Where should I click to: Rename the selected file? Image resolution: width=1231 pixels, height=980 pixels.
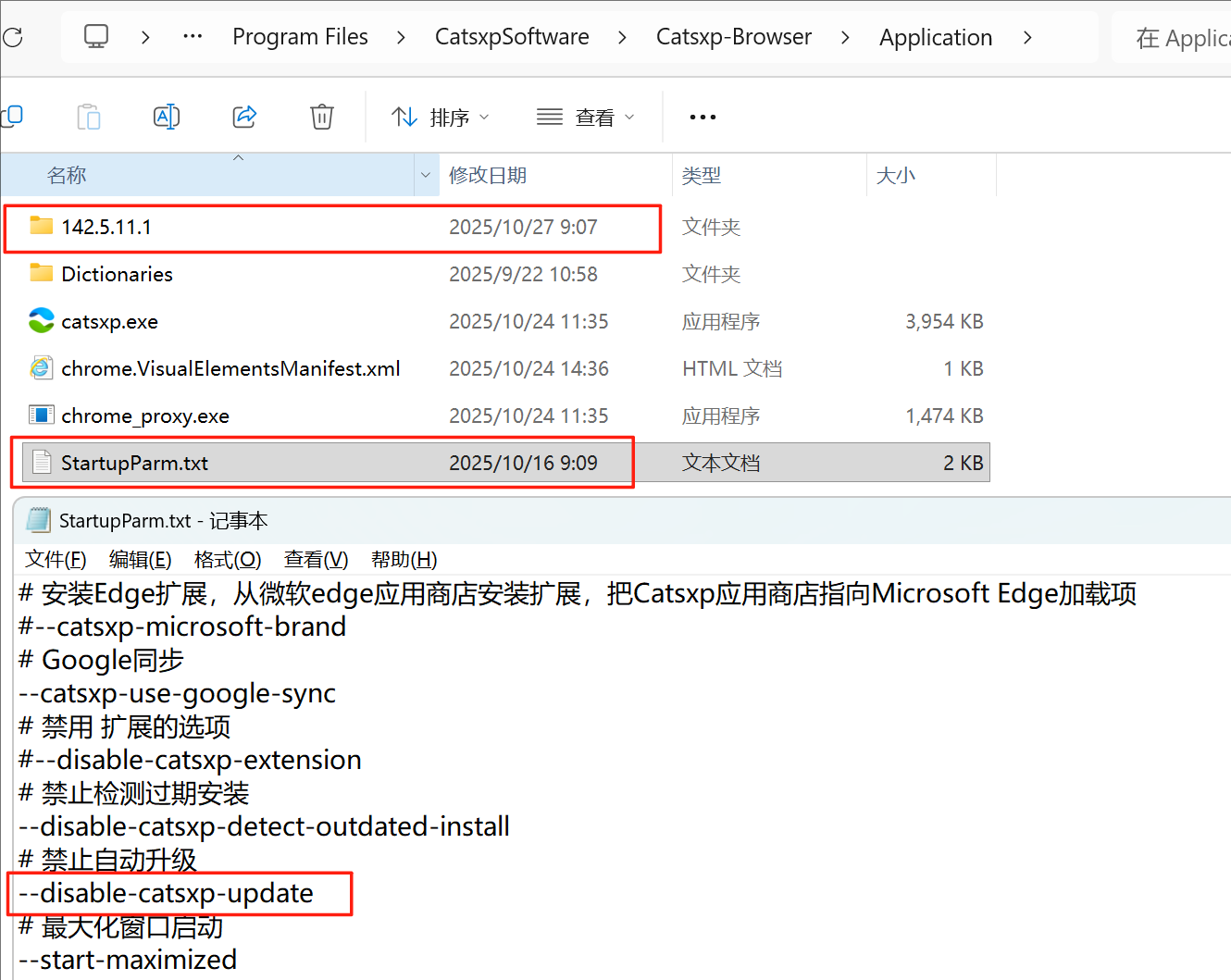[x=167, y=117]
